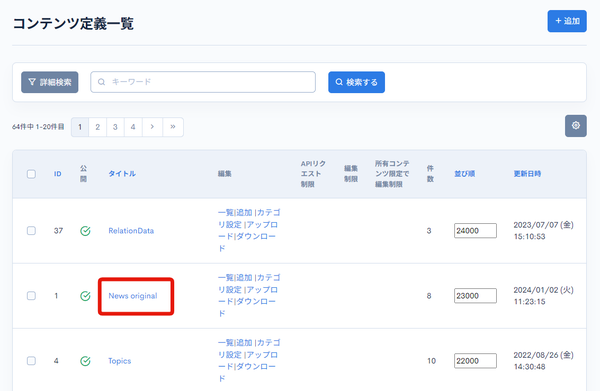Screen dimensions: 600x391
Task: Click the magnifier icon in the keyword field
Action: (101, 82)
